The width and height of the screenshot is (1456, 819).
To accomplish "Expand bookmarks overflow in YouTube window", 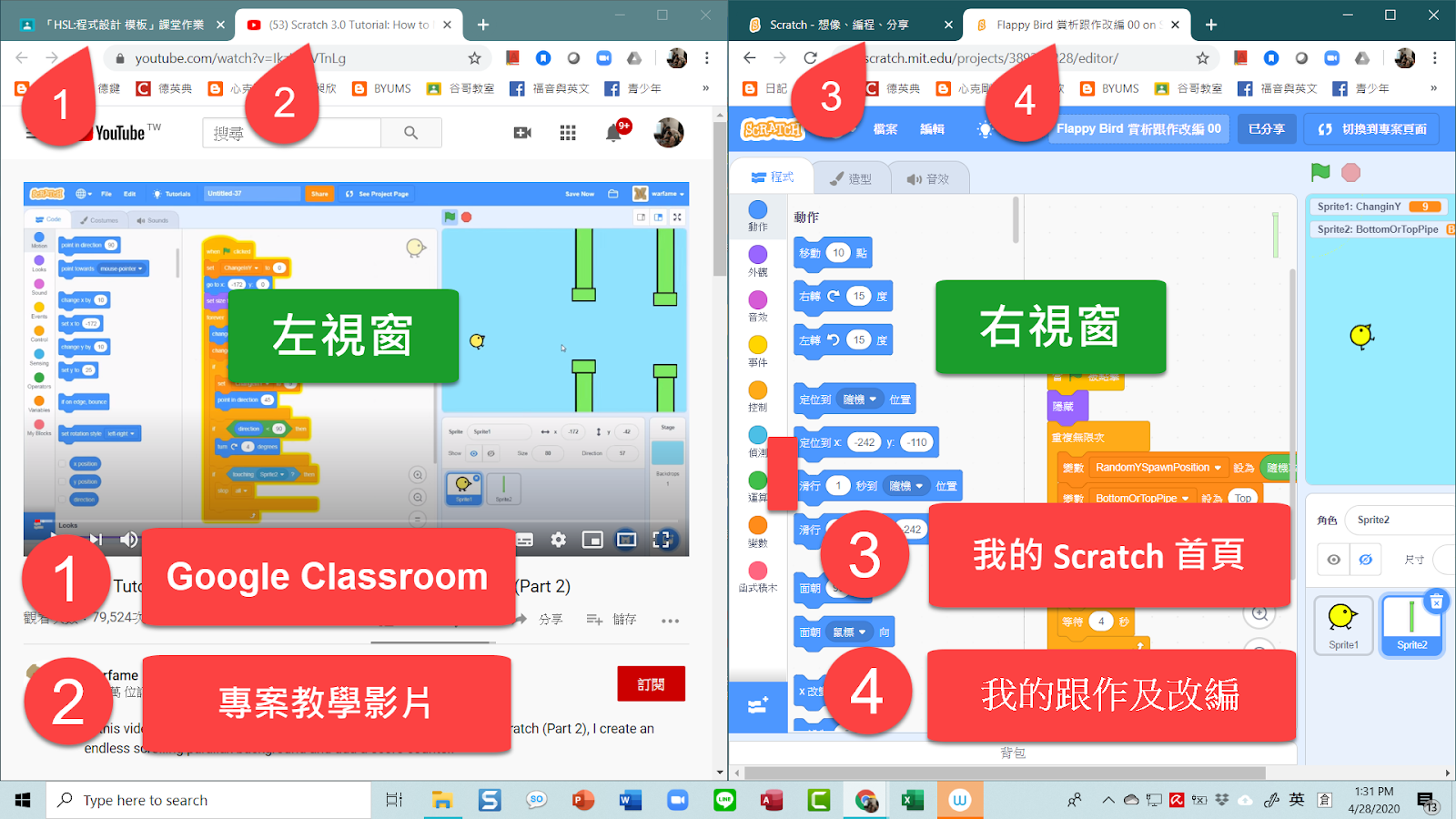I will pos(705,88).
